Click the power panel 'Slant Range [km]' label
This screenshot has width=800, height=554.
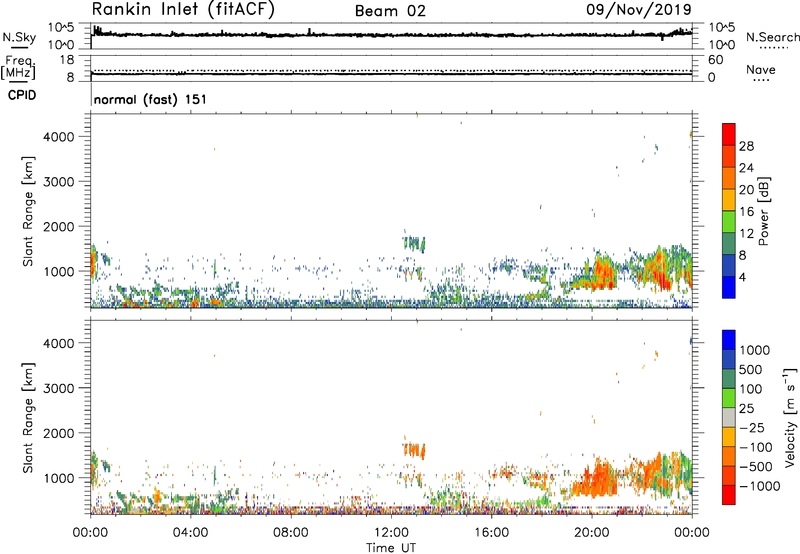pos(28,211)
